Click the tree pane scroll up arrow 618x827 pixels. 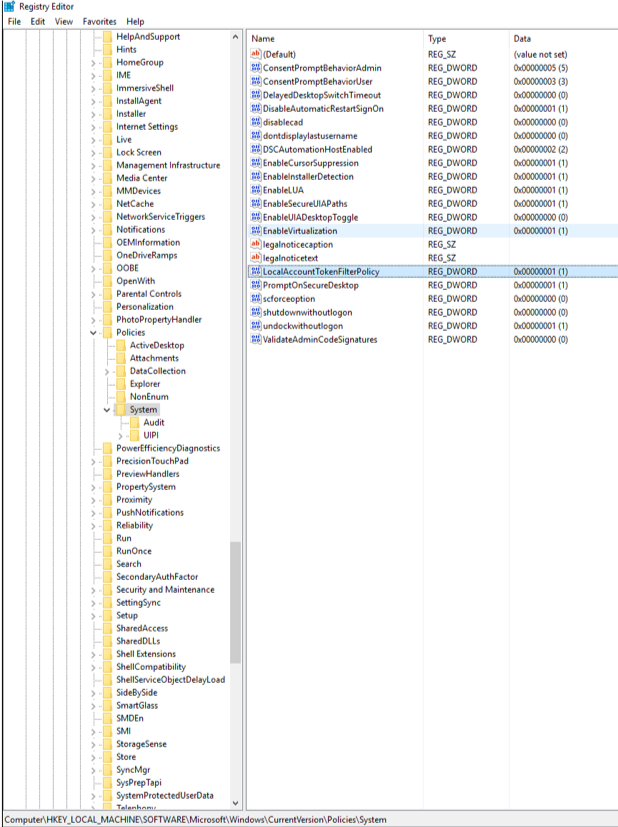(235, 37)
